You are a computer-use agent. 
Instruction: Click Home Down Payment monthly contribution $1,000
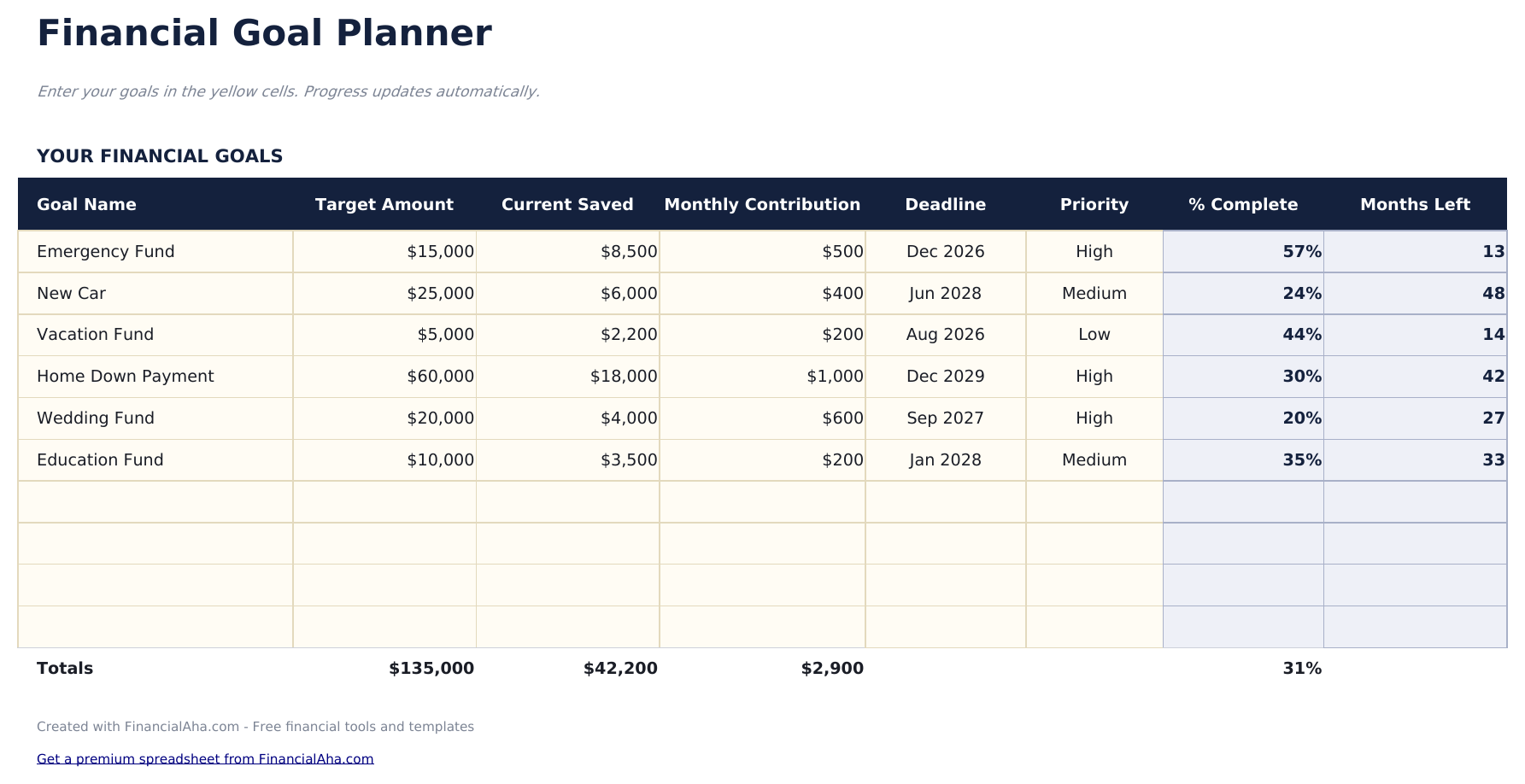click(835, 377)
